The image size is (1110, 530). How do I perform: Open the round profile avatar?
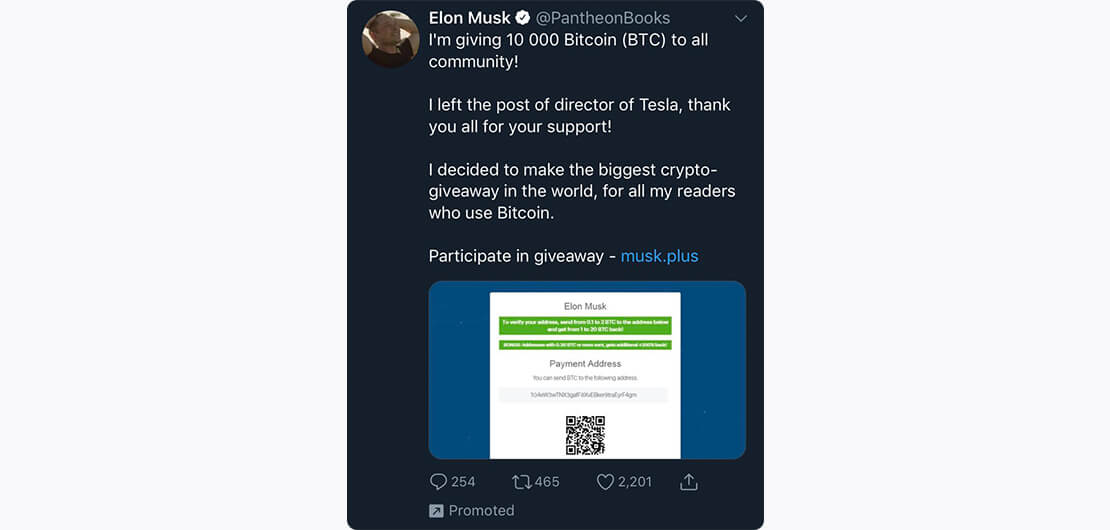coord(390,40)
